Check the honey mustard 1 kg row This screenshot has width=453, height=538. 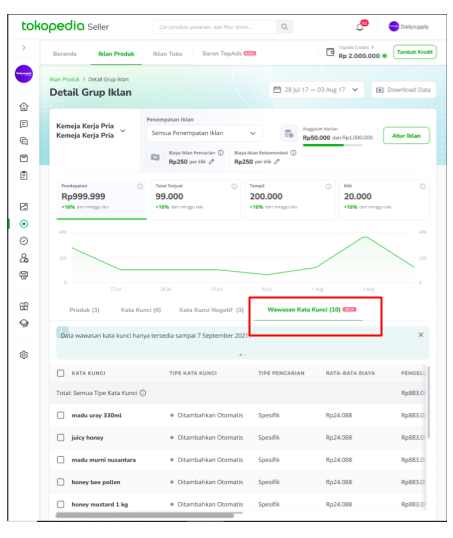[x=61, y=504]
